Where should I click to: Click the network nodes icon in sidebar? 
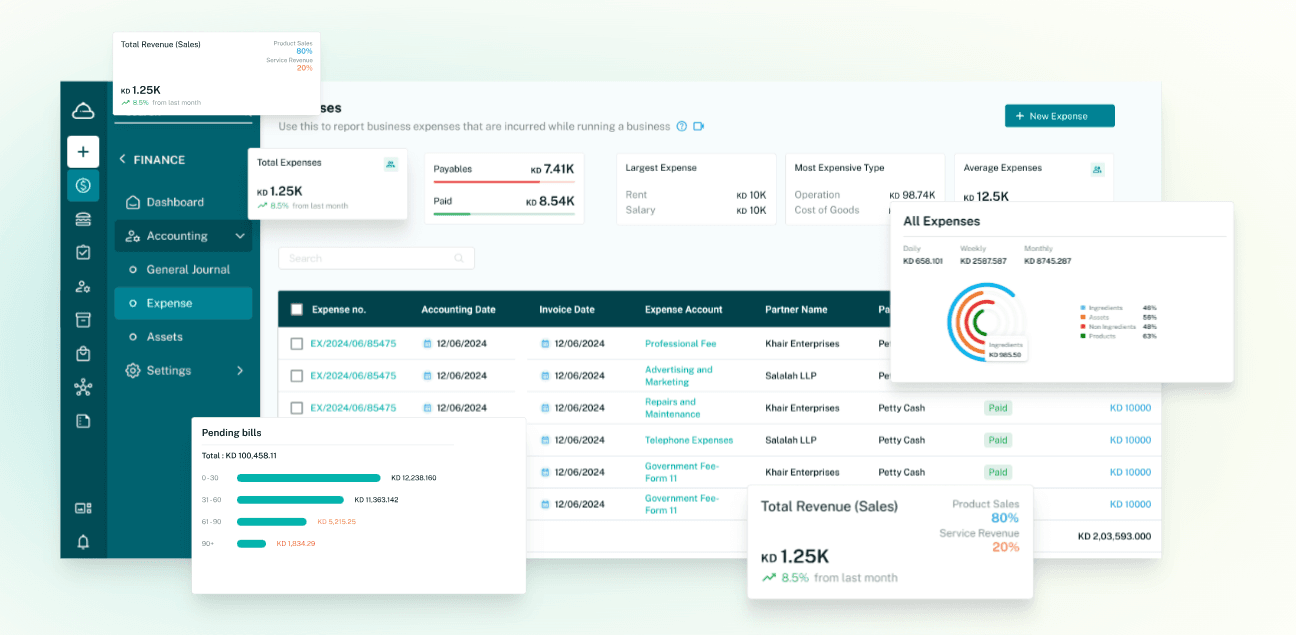pyautogui.click(x=83, y=388)
